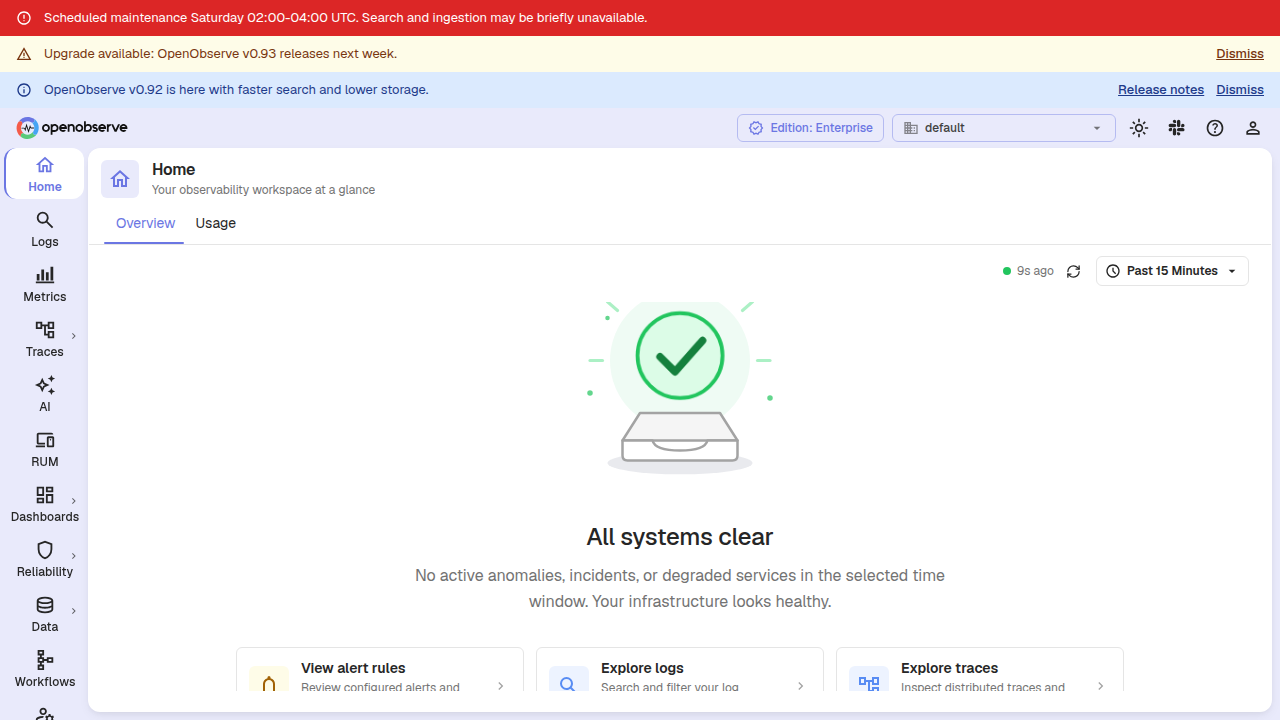The width and height of the screenshot is (1280, 720).
Task: Open the Home sidebar item
Action: coord(45,174)
